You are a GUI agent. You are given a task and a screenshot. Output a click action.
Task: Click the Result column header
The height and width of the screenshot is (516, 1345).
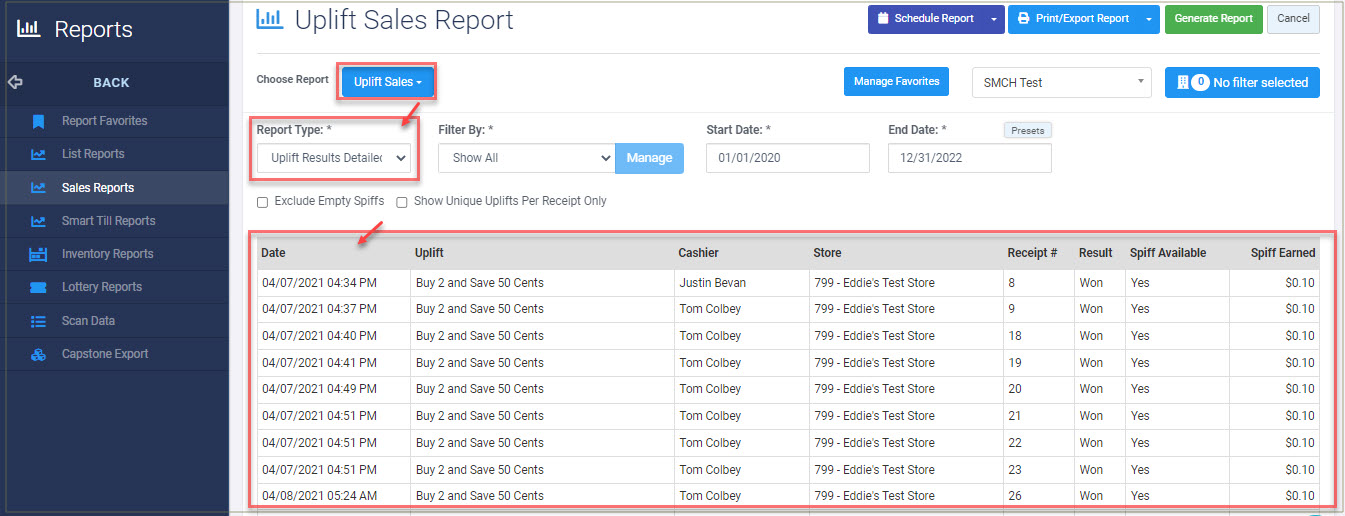tap(1100, 253)
